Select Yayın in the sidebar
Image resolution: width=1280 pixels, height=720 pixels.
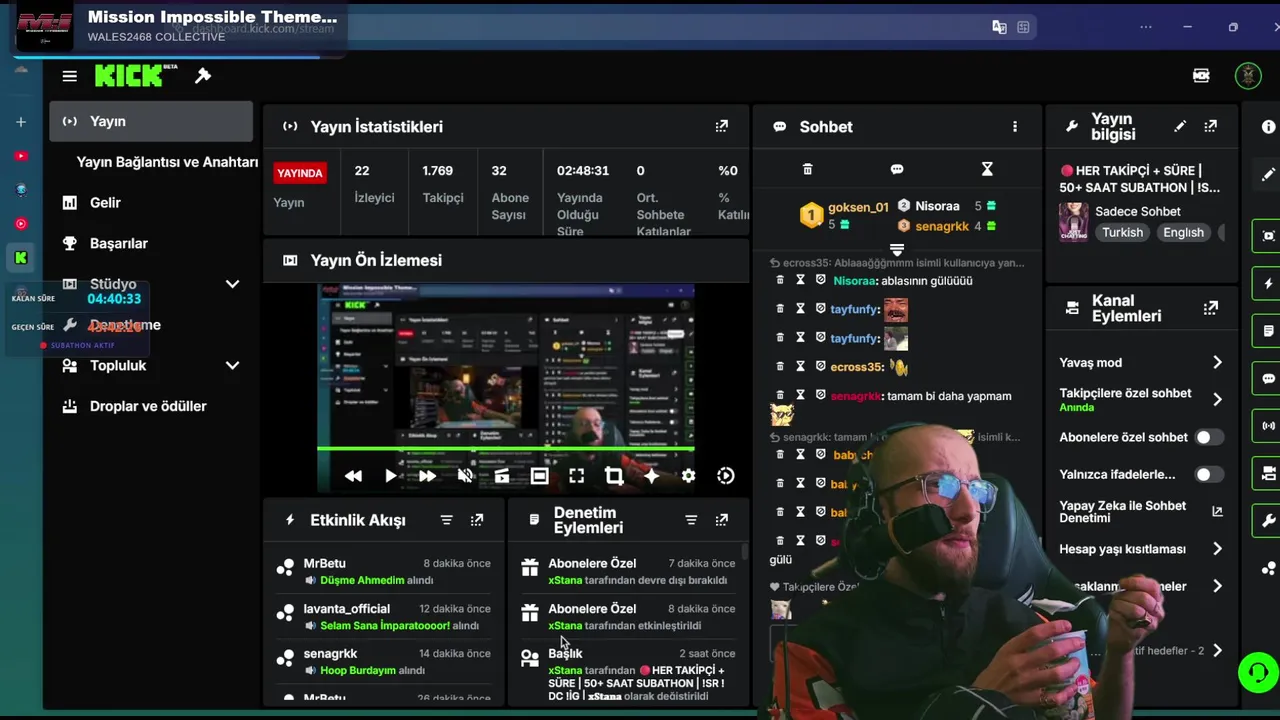coord(151,121)
